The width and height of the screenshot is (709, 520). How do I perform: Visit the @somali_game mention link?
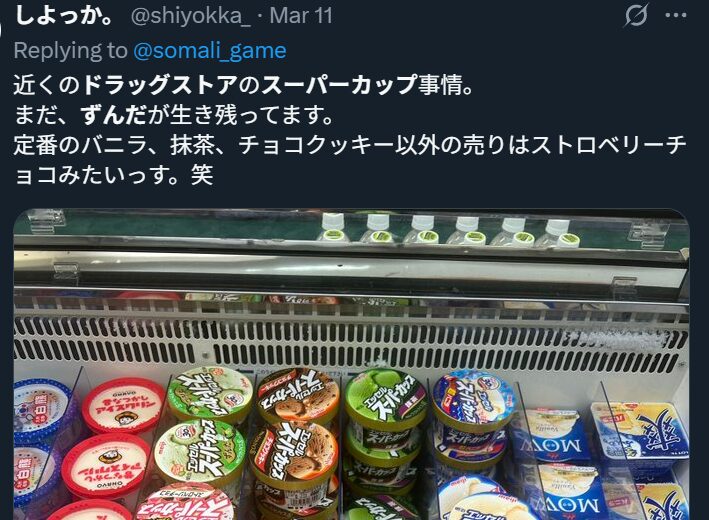point(210,51)
